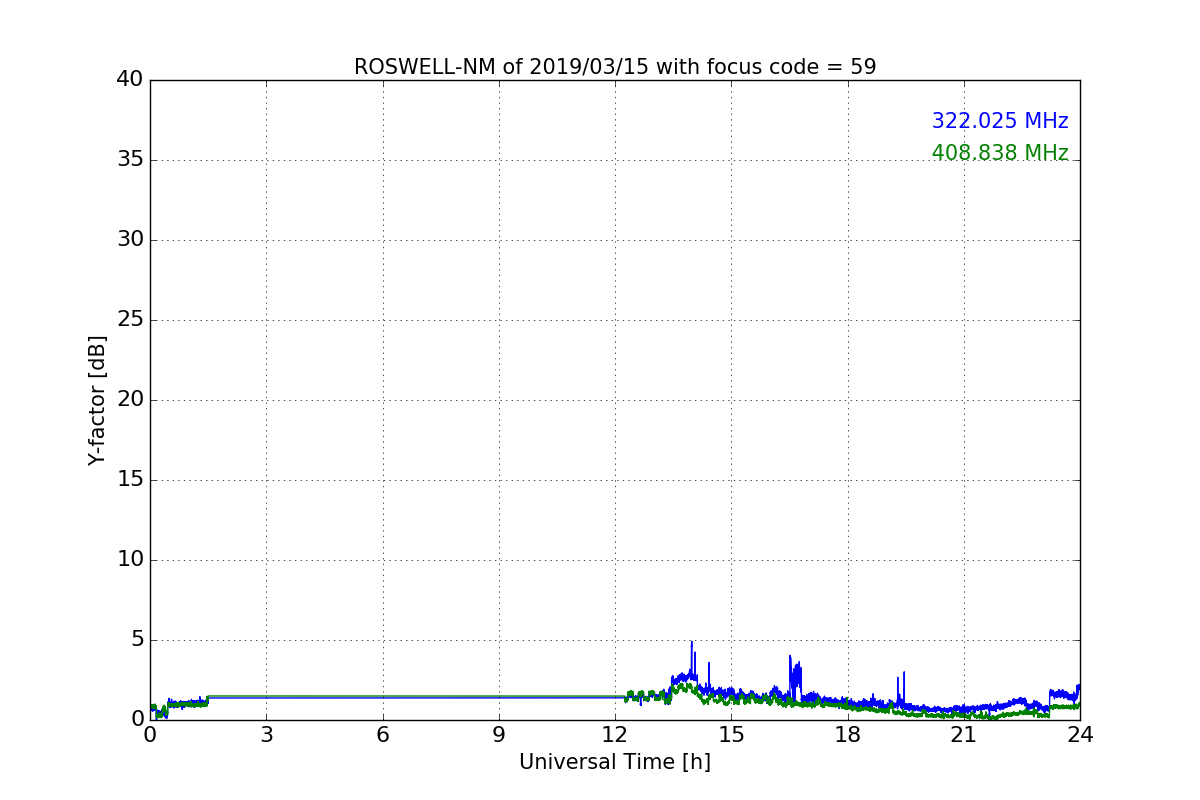Select the 322.025 MHz legend label

(1000, 121)
